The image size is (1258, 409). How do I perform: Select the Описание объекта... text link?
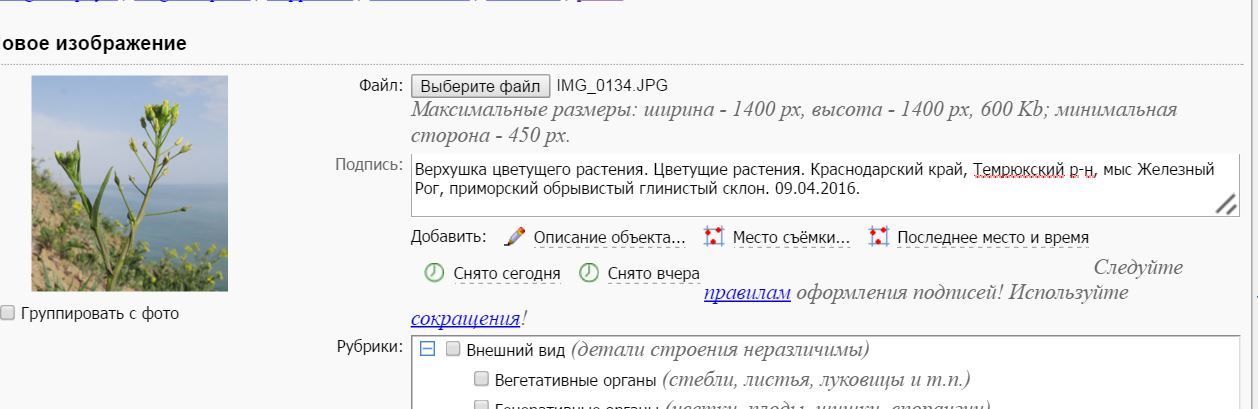pyautogui.click(x=609, y=238)
